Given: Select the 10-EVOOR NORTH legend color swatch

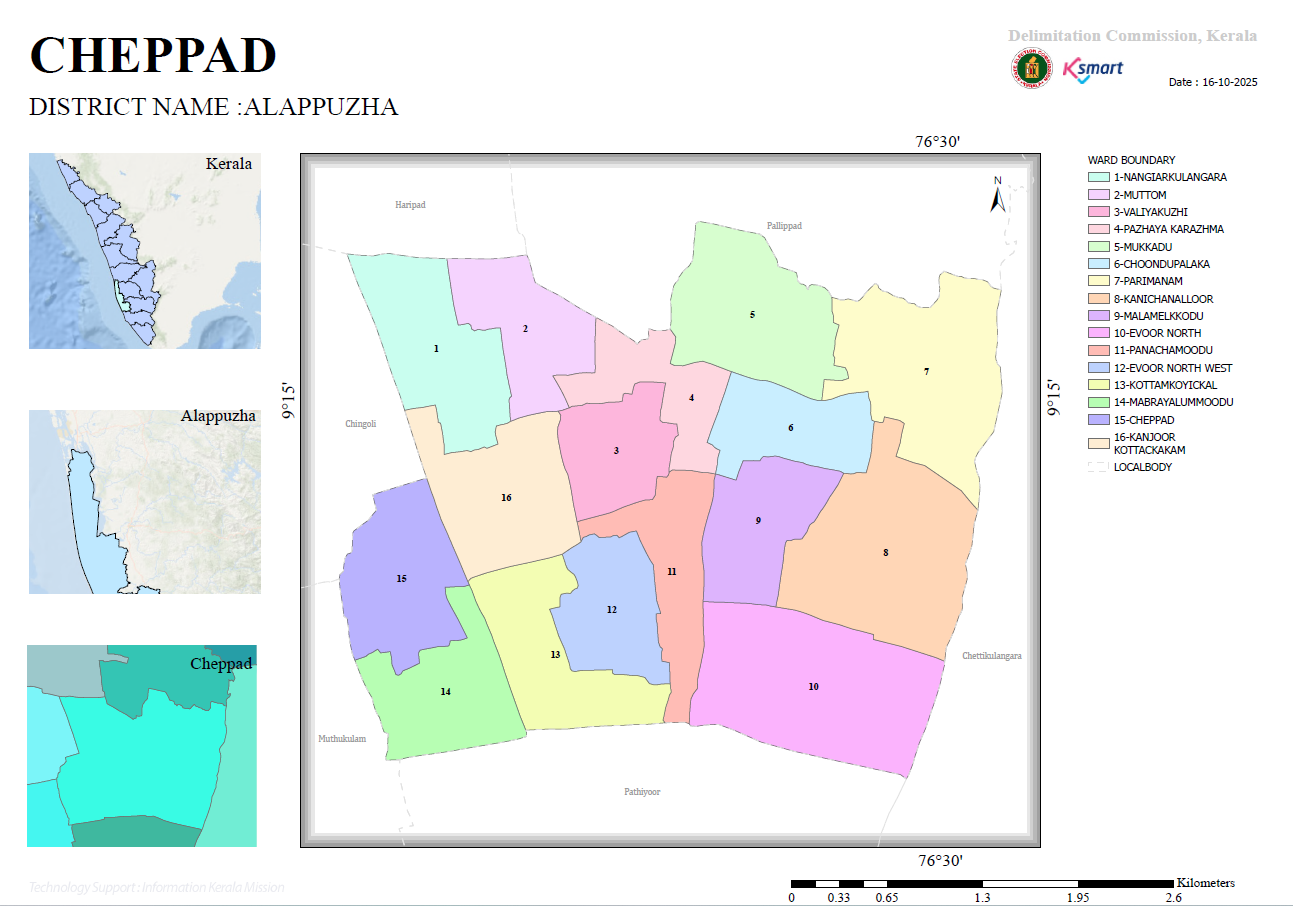Looking at the screenshot, I should pos(1098,333).
